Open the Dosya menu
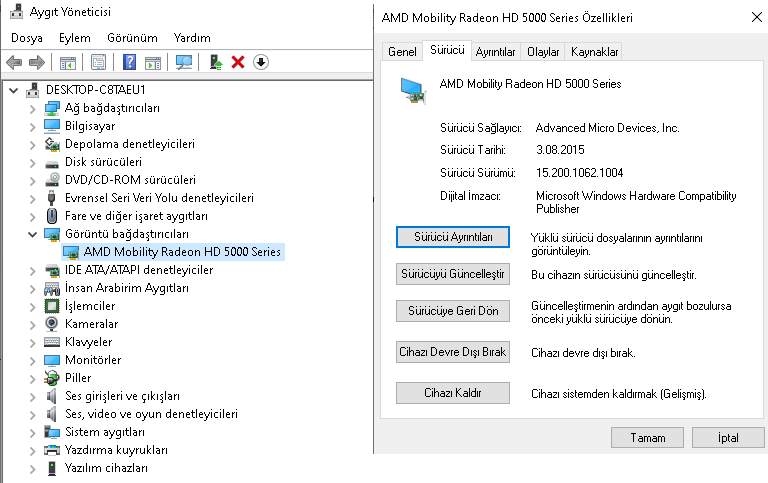Screen dimensions: 768x483 (26, 38)
